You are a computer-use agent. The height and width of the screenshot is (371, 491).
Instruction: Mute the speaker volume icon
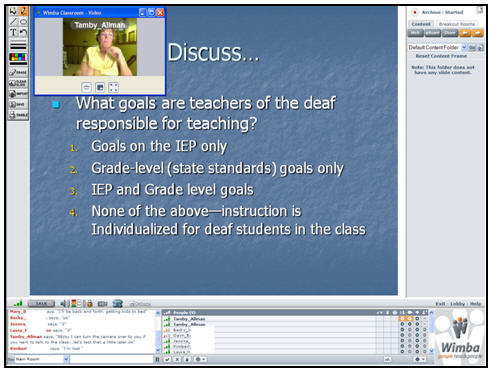[64, 303]
